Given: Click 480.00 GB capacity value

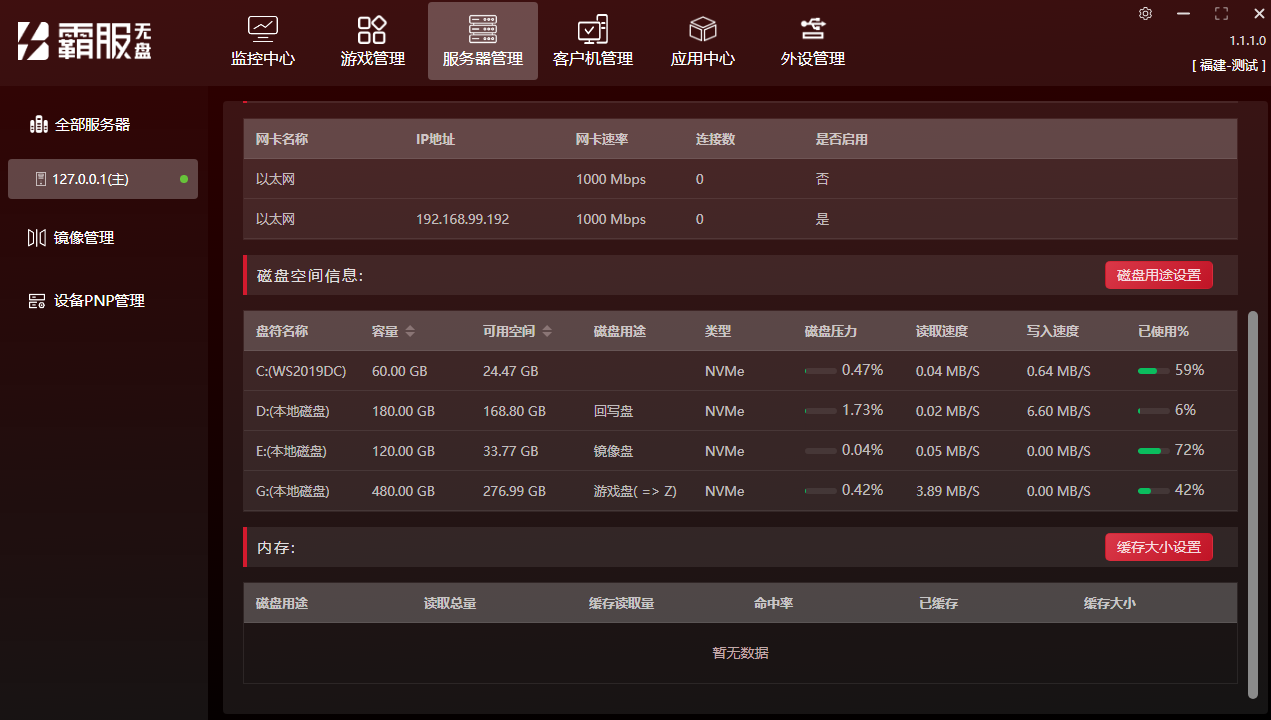Looking at the screenshot, I should coord(403,491).
